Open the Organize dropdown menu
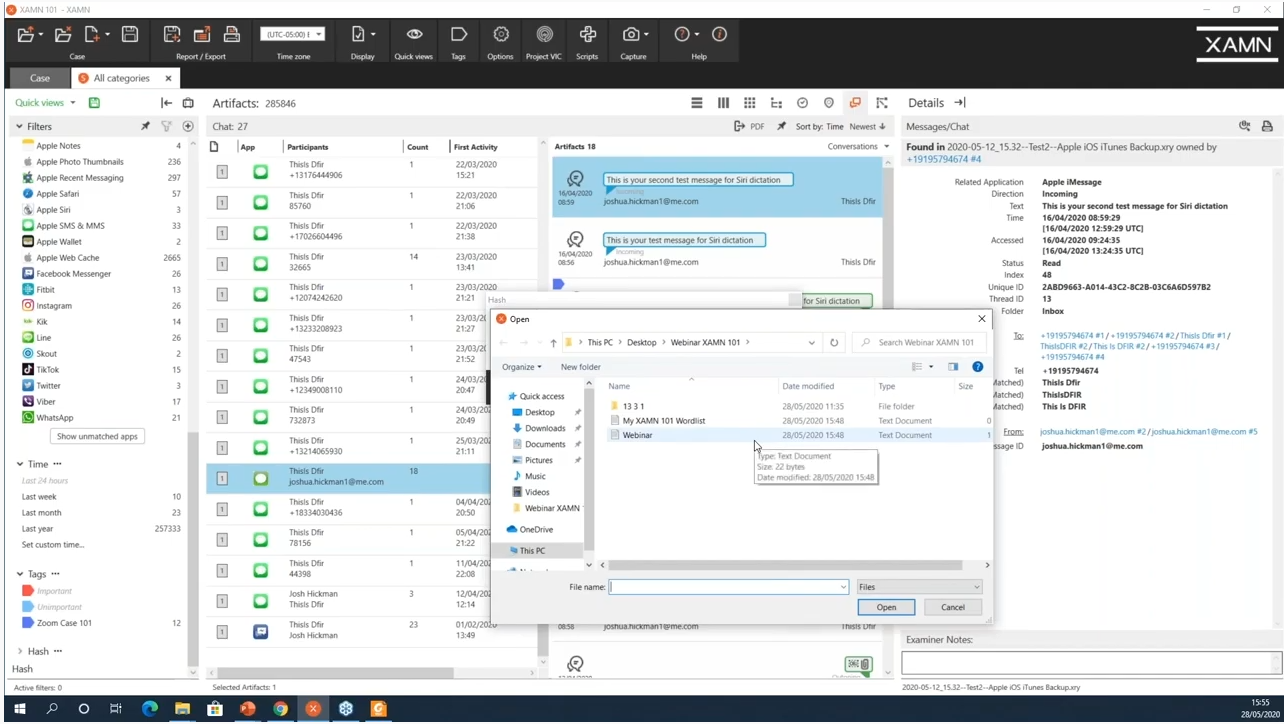Viewport: 1284px width, 724px height. coord(522,367)
